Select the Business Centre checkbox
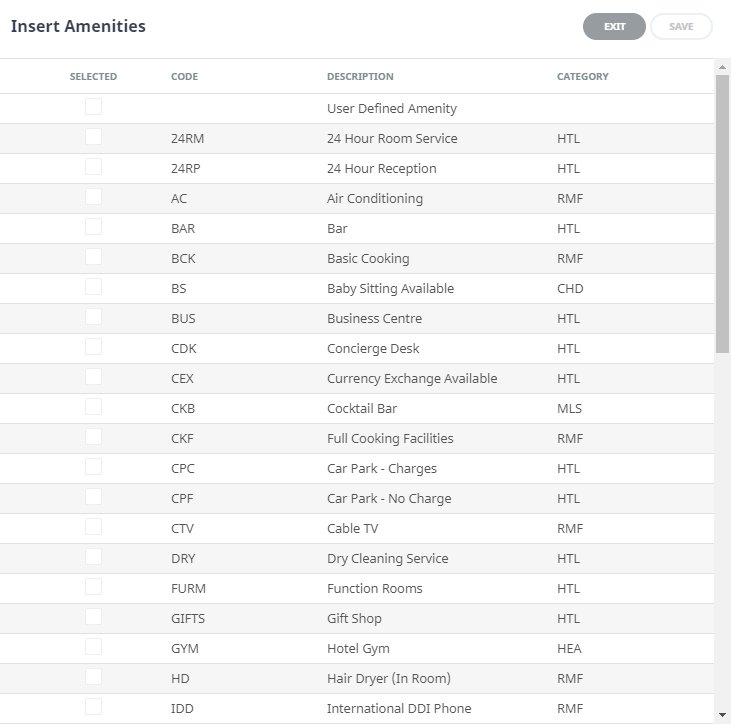The image size is (731, 724). tap(93, 317)
